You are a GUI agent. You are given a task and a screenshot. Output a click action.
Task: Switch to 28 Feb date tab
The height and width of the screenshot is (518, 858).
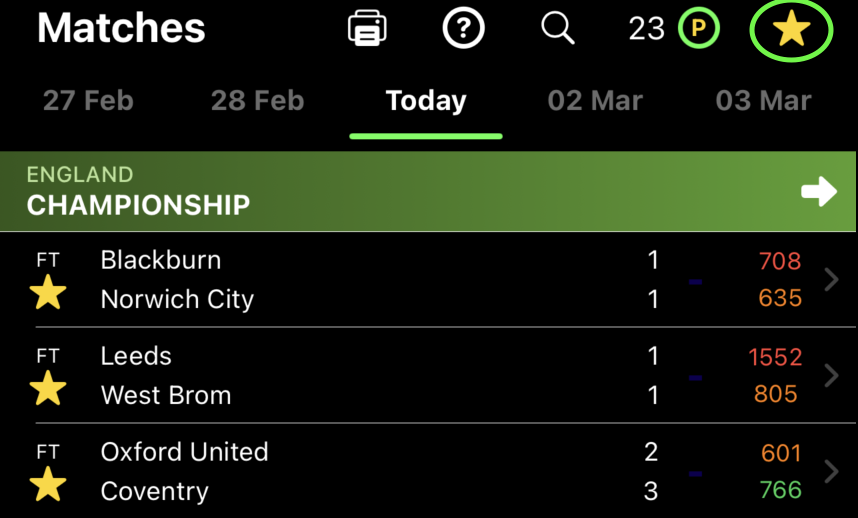tap(257, 101)
